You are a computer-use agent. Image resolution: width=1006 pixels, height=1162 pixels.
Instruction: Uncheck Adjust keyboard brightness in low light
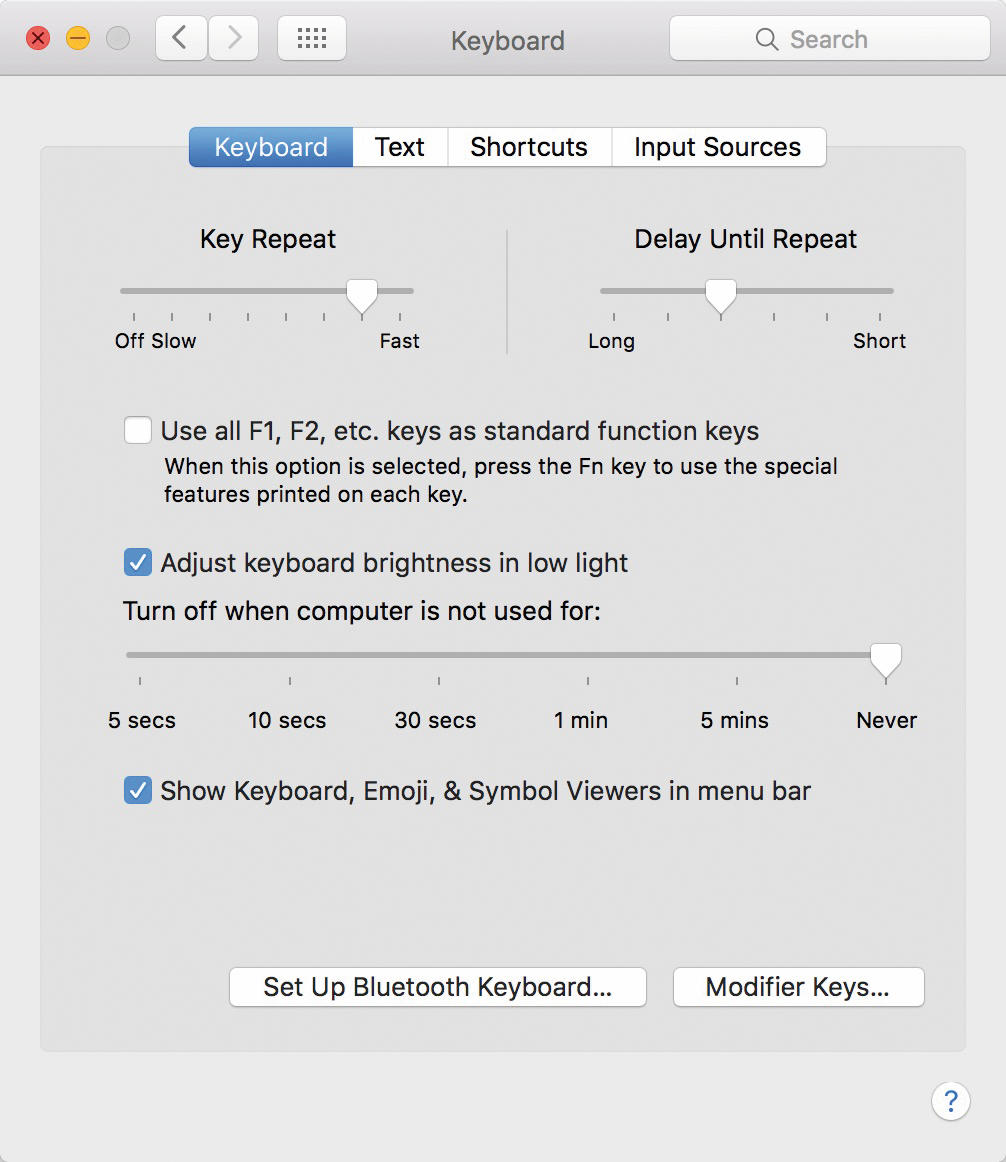138,562
